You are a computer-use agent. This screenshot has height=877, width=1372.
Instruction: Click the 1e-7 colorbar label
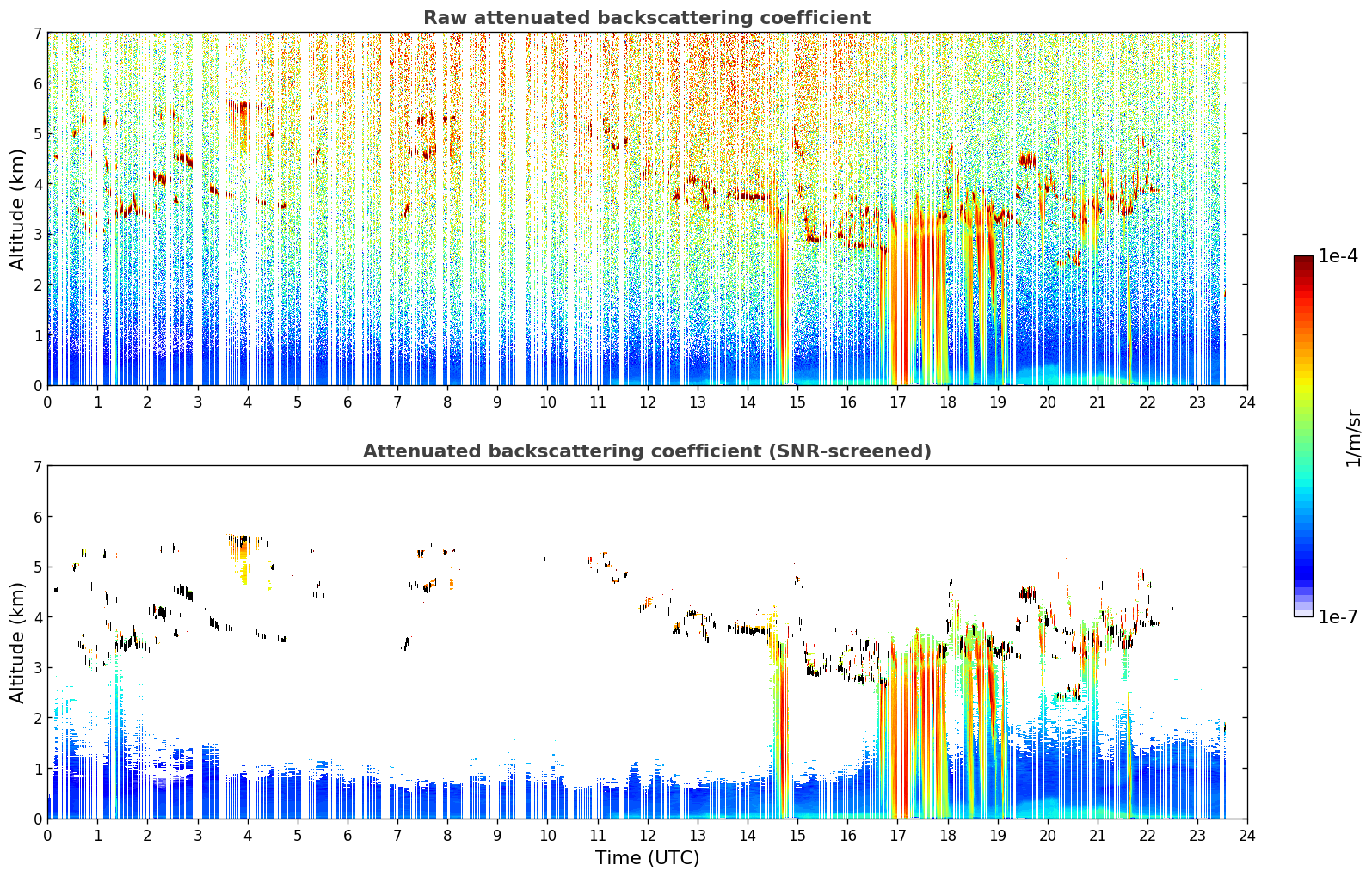click(1338, 617)
